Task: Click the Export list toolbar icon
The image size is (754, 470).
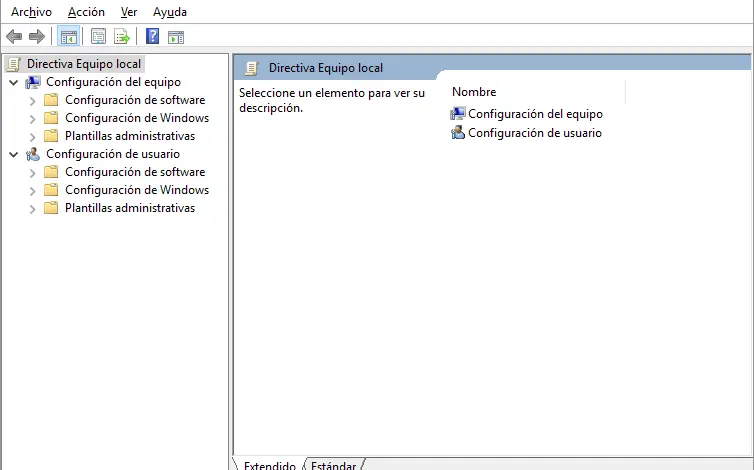Action: tap(122, 37)
